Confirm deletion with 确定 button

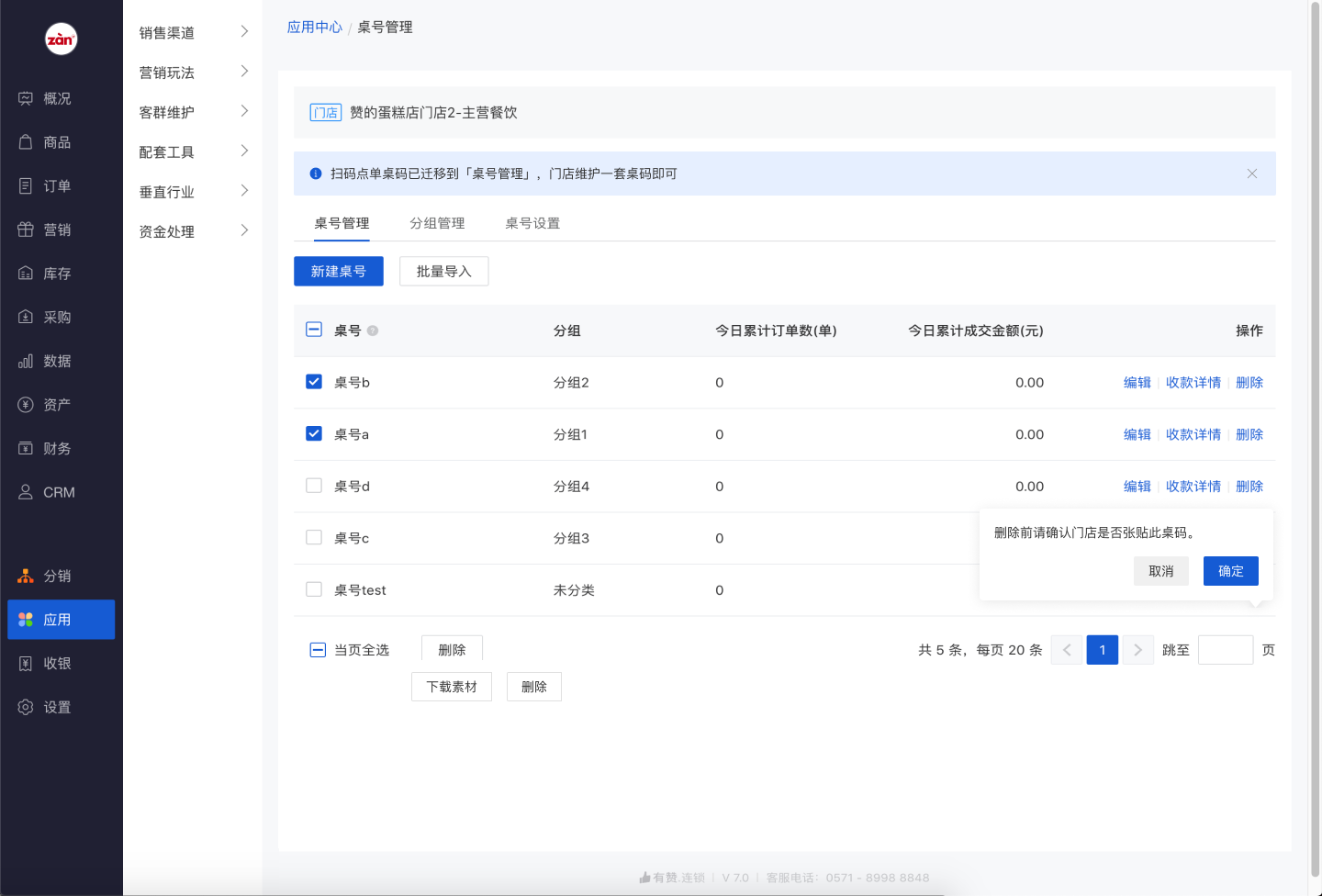[1231, 571]
